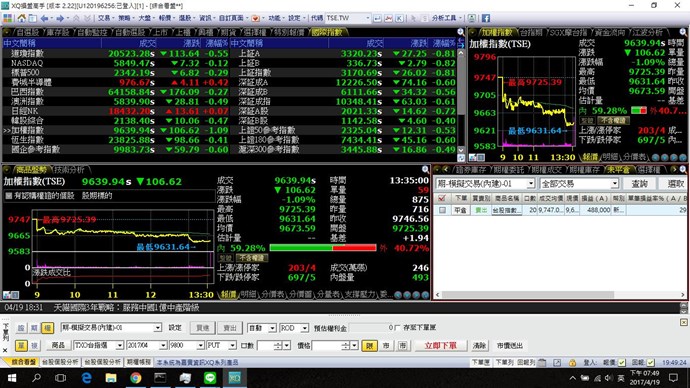Select the NASDAQ row in the index list
The height and width of the screenshot is (388, 690).
(x=116, y=63)
